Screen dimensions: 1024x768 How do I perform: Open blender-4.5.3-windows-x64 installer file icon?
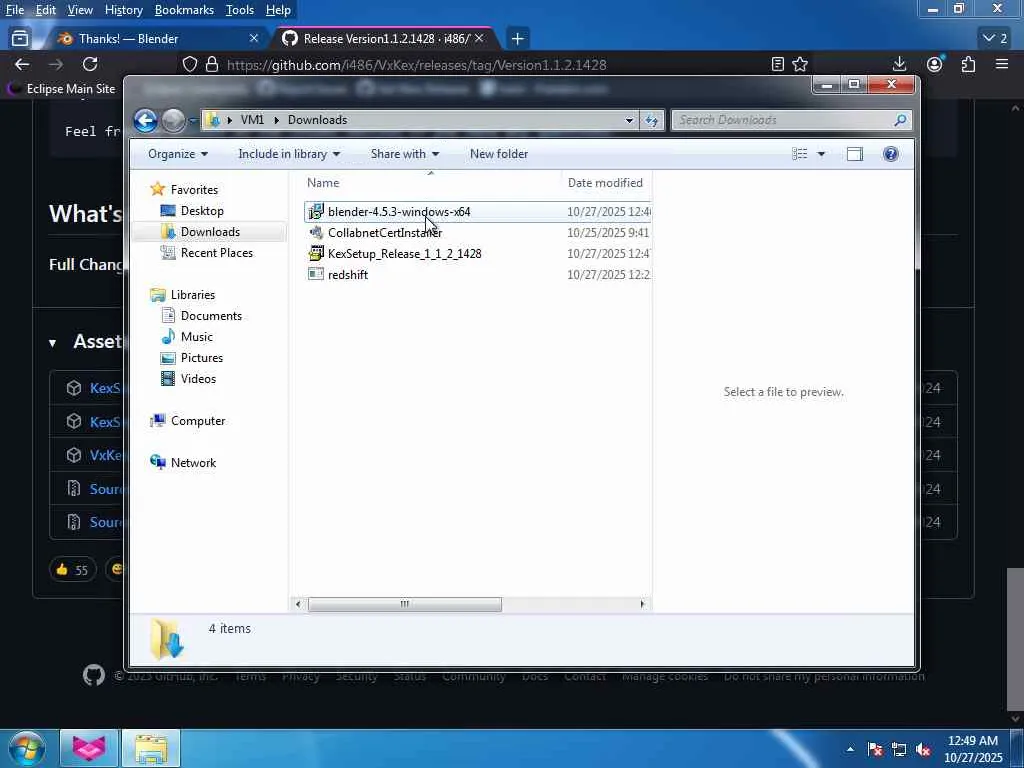point(316,212)
